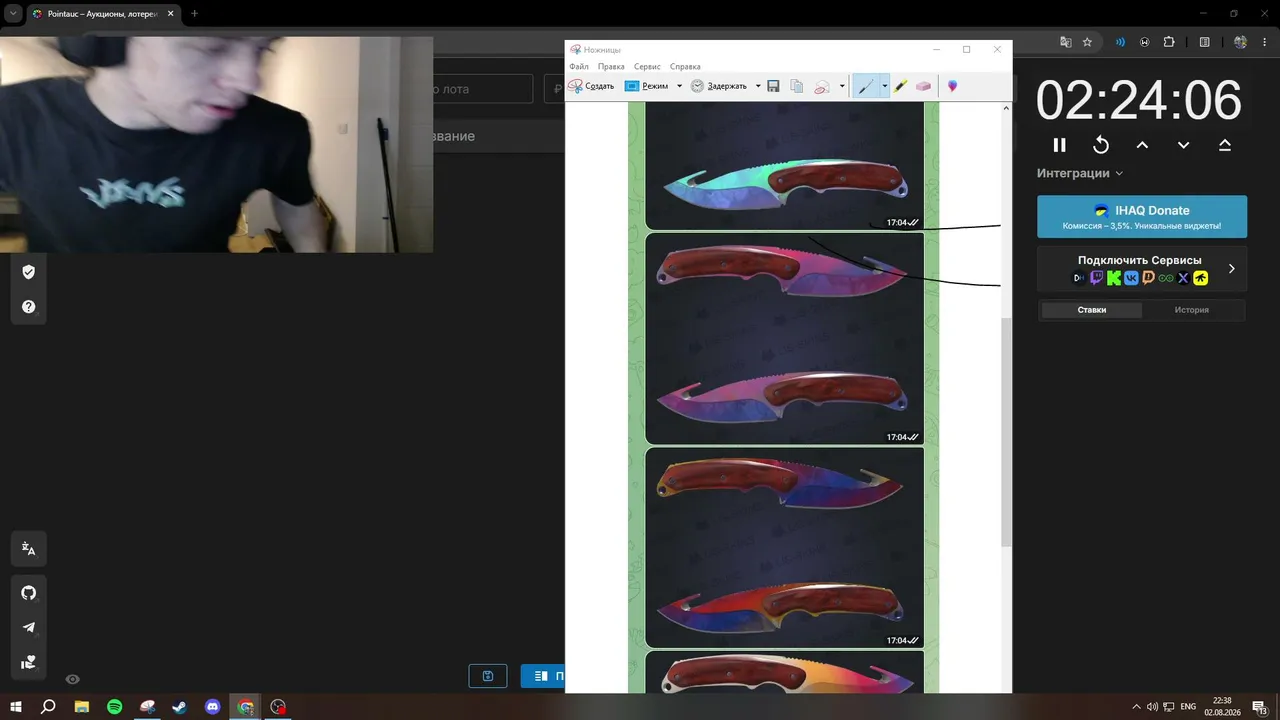Open the donation hand-heart sidebar icon
The image size is (1280, 720).
point(29,662)
